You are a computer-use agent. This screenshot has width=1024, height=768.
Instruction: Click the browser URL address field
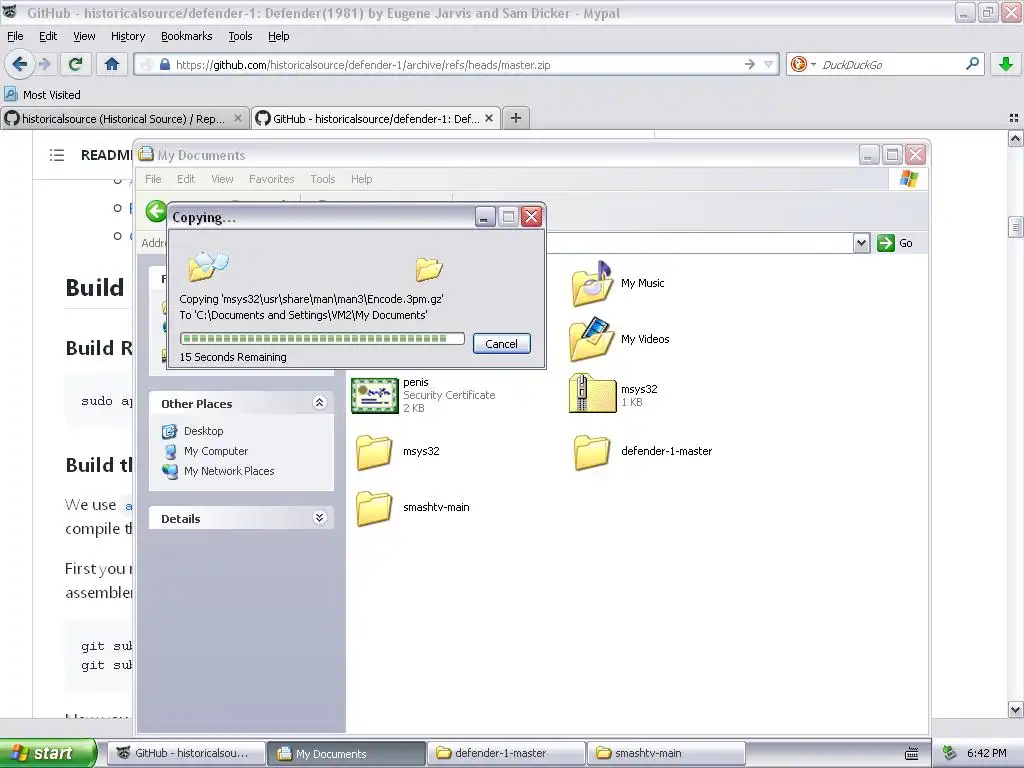457,64
